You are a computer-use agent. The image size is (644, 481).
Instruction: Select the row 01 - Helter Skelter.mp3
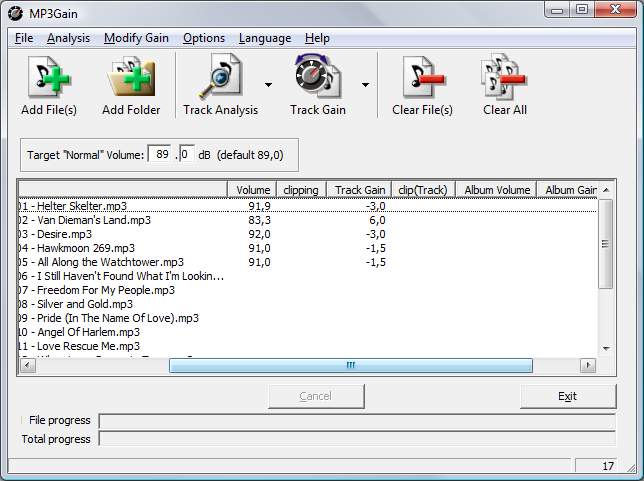point(308,206)
